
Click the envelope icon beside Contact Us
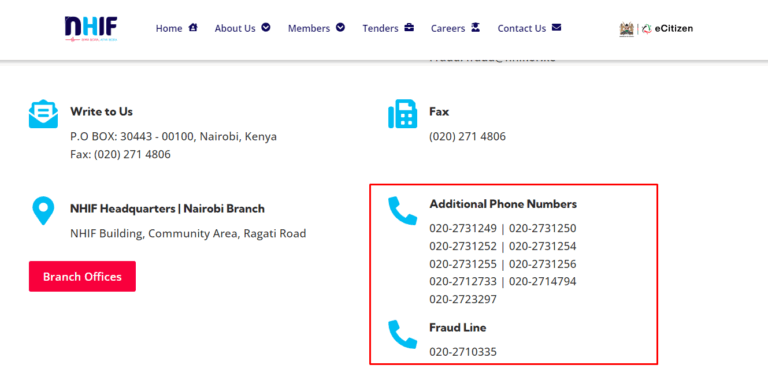click(x=556, y=27)
